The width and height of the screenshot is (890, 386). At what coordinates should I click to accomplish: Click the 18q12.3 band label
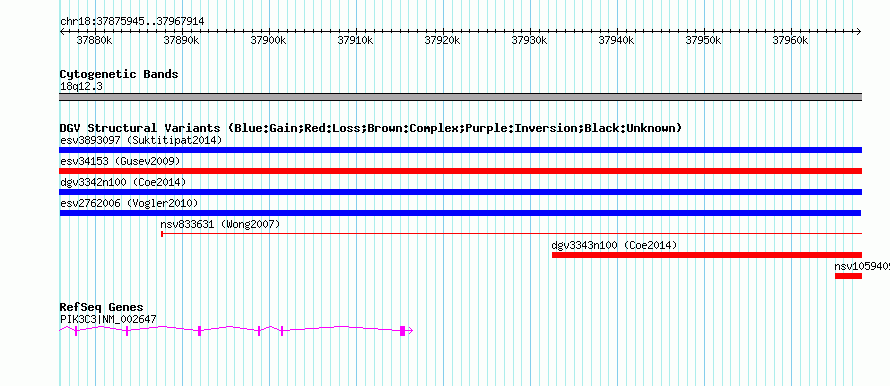(x=82, y=87)
